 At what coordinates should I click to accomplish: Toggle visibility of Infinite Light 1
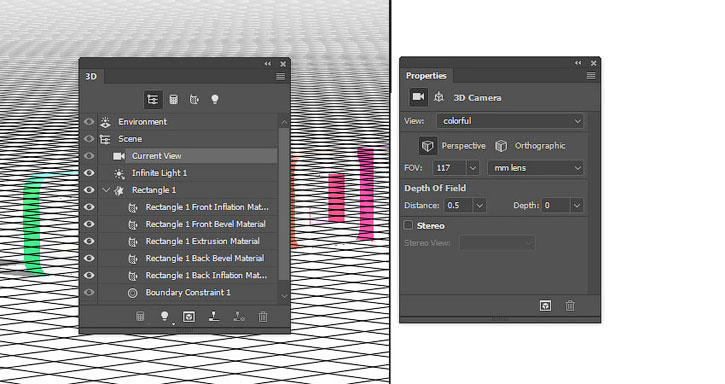coord(89,173)
